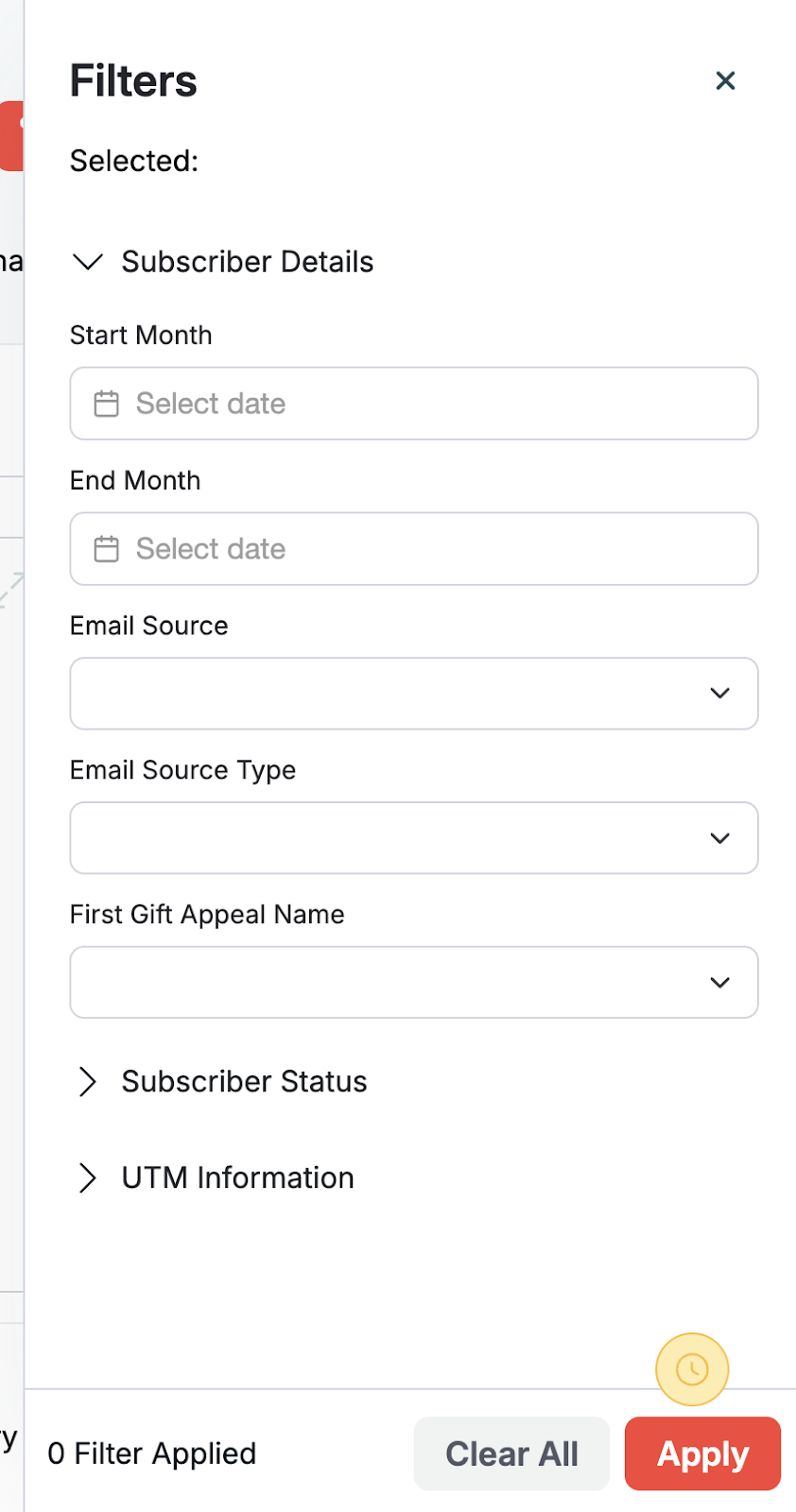796x1512 pixels.
Task: Open the Start Month date field
Action: (x=414, y=404)
